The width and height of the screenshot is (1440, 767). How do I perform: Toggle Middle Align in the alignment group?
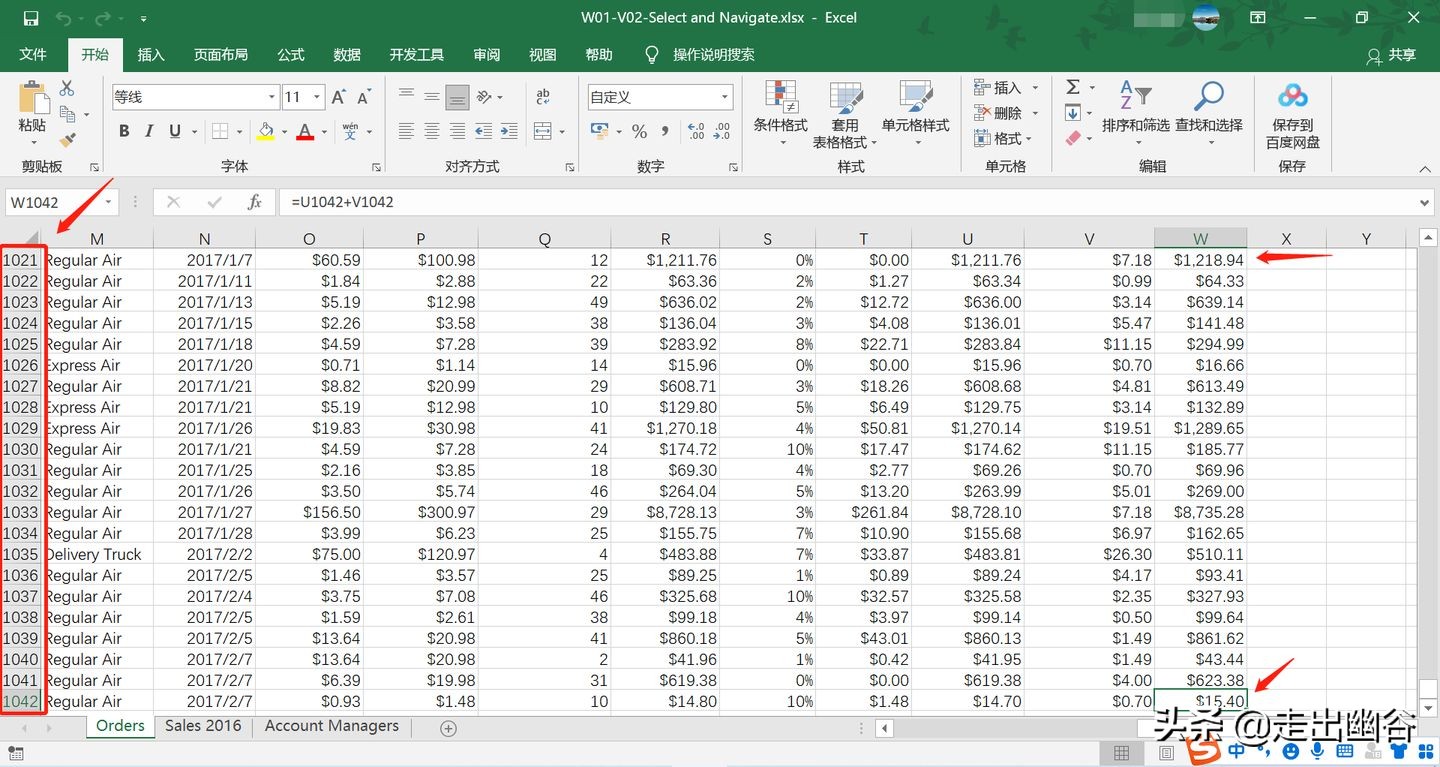432,97
